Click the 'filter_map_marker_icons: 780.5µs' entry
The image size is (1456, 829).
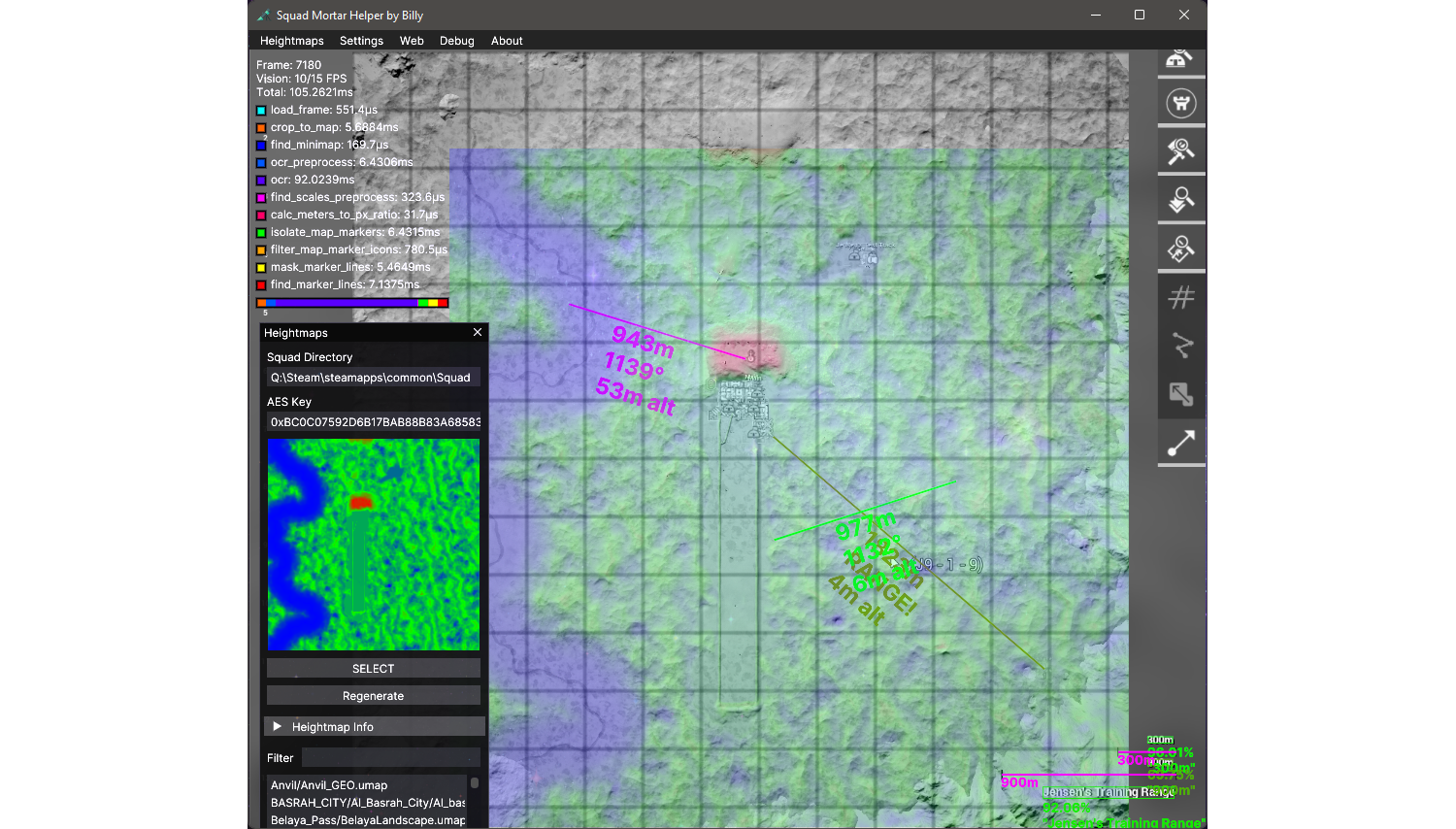[359, 249]
